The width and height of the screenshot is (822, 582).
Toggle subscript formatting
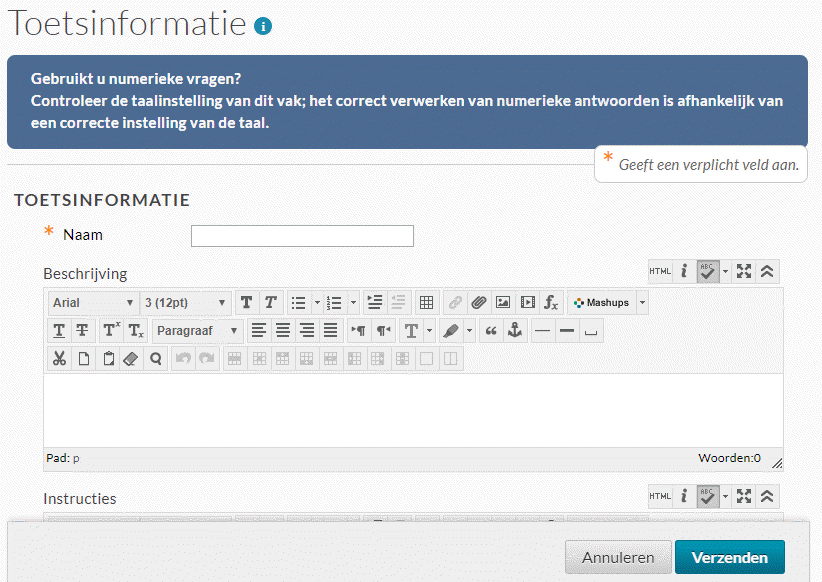pyautogui.click(x=135, y=331)
